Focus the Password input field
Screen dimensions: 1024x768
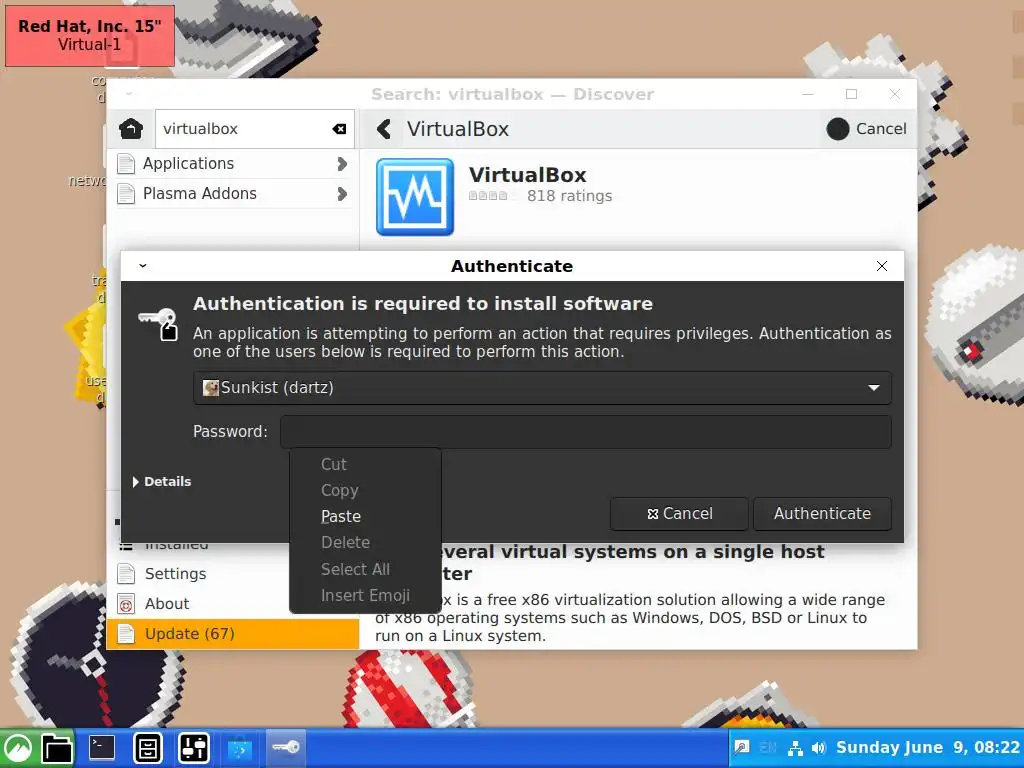point(586,432)
